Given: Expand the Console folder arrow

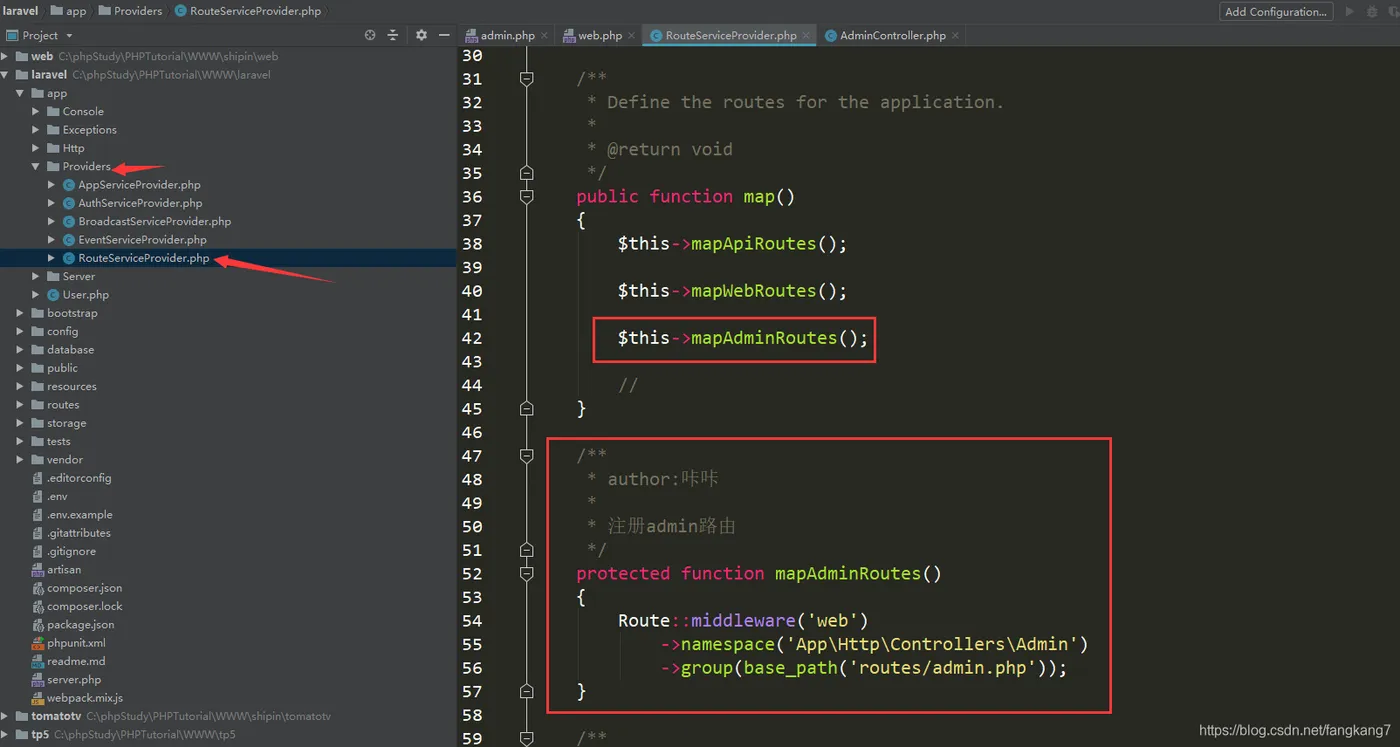Looking at the screenshot, I should tap(36, 111).
